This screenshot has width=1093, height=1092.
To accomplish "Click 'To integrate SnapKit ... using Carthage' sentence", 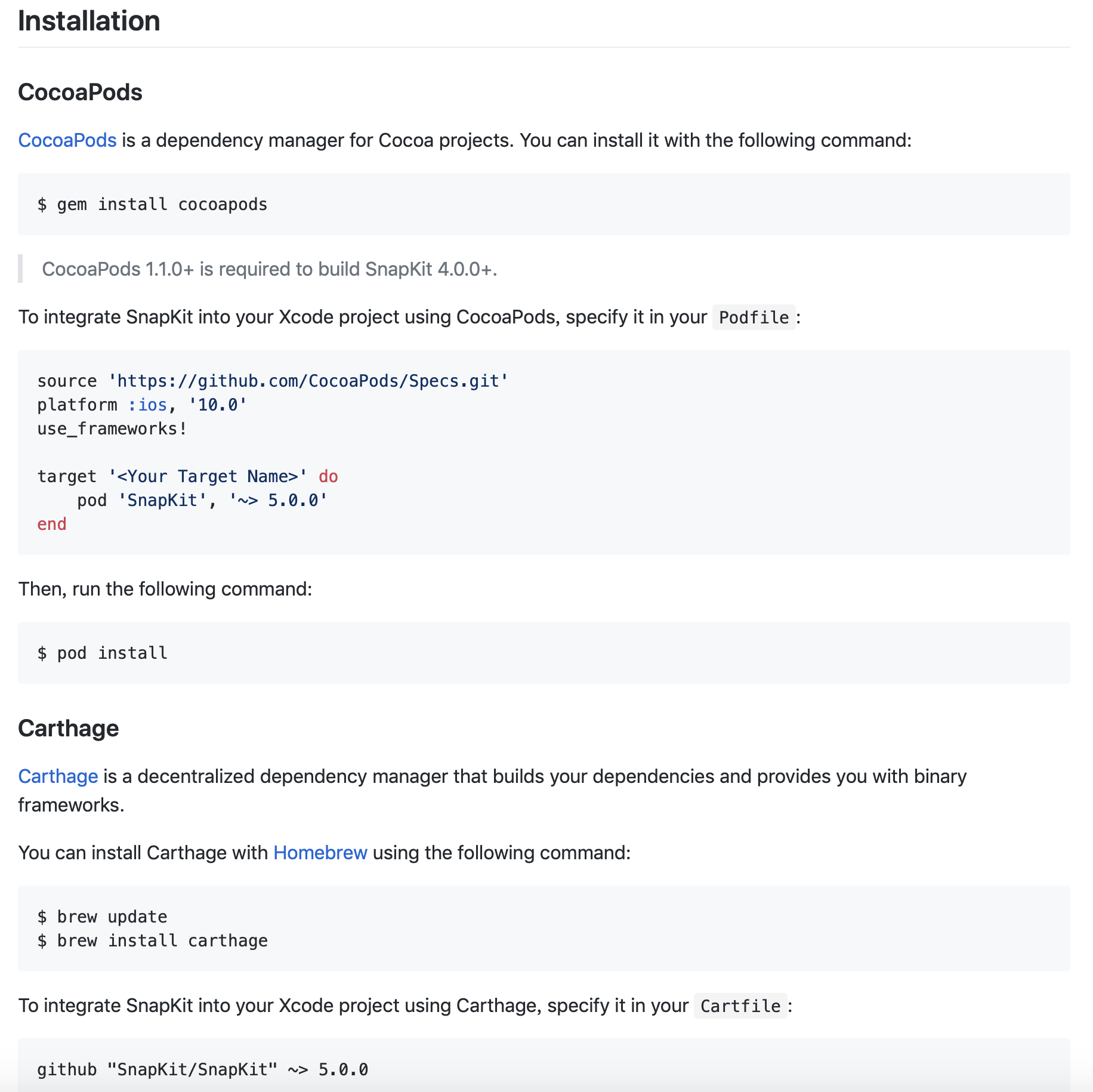I will tap(405, 1005).
